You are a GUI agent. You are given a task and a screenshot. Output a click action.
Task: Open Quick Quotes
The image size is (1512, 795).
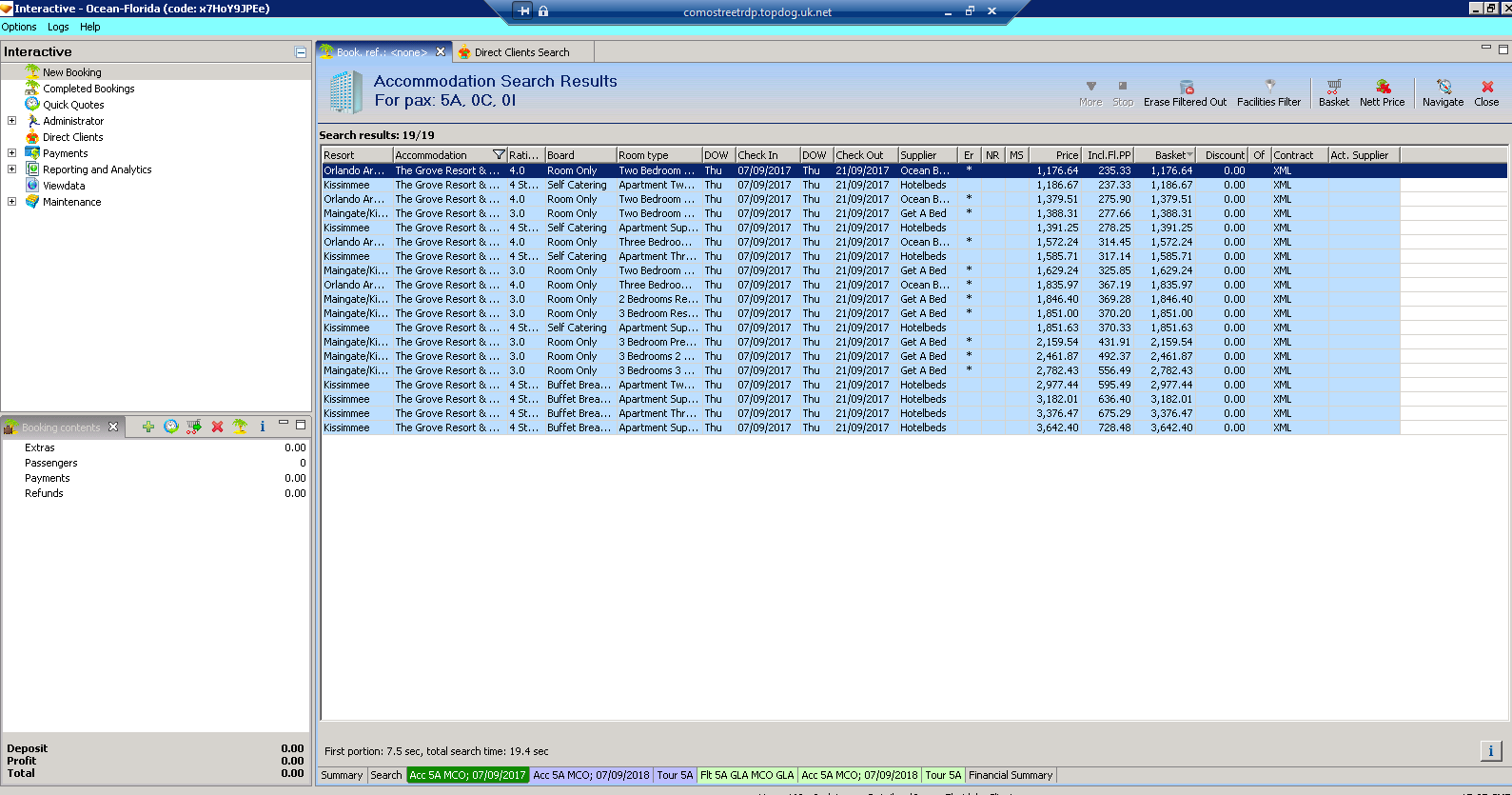73,105
